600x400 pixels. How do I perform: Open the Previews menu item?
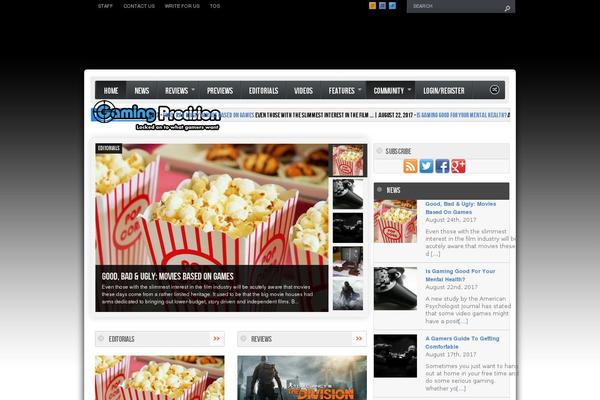[220, 91]
